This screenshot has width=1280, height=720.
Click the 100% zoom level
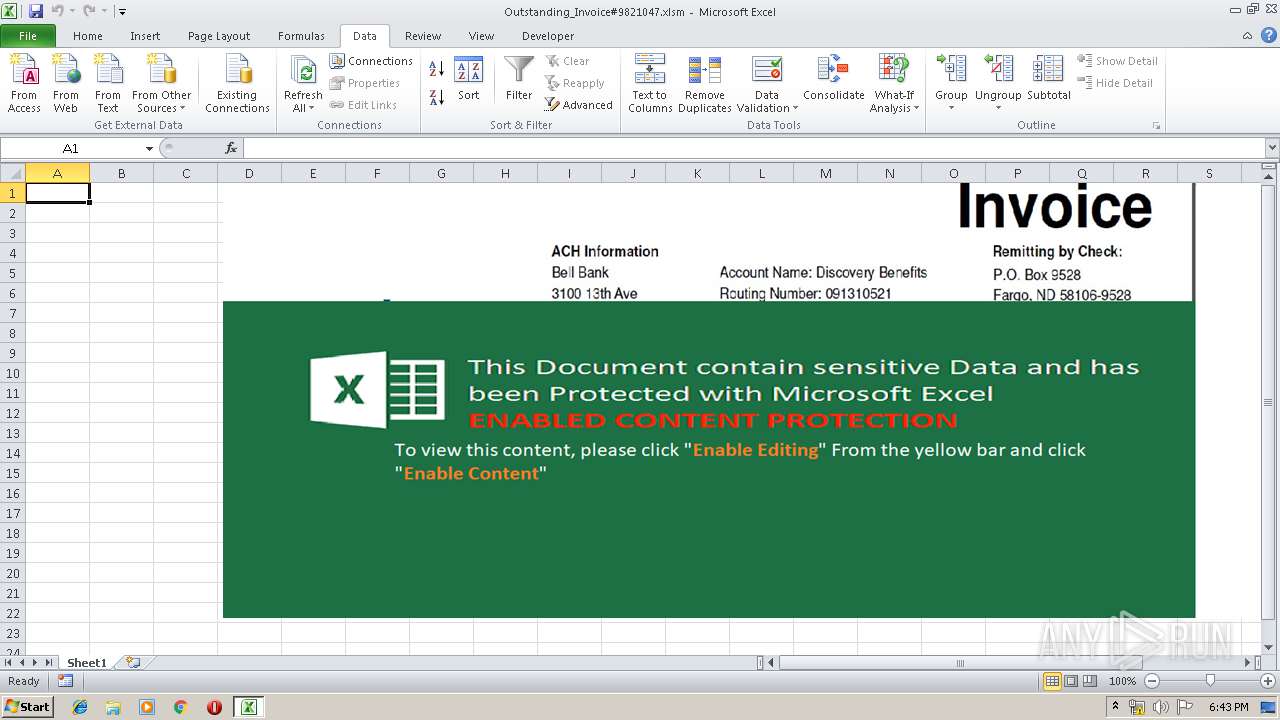click(x=1123, y=681)
